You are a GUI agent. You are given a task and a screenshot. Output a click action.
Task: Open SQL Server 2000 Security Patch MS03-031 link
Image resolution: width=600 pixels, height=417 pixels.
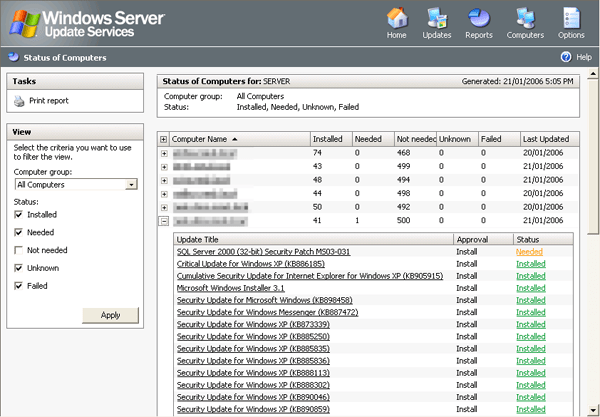[263, 252]
